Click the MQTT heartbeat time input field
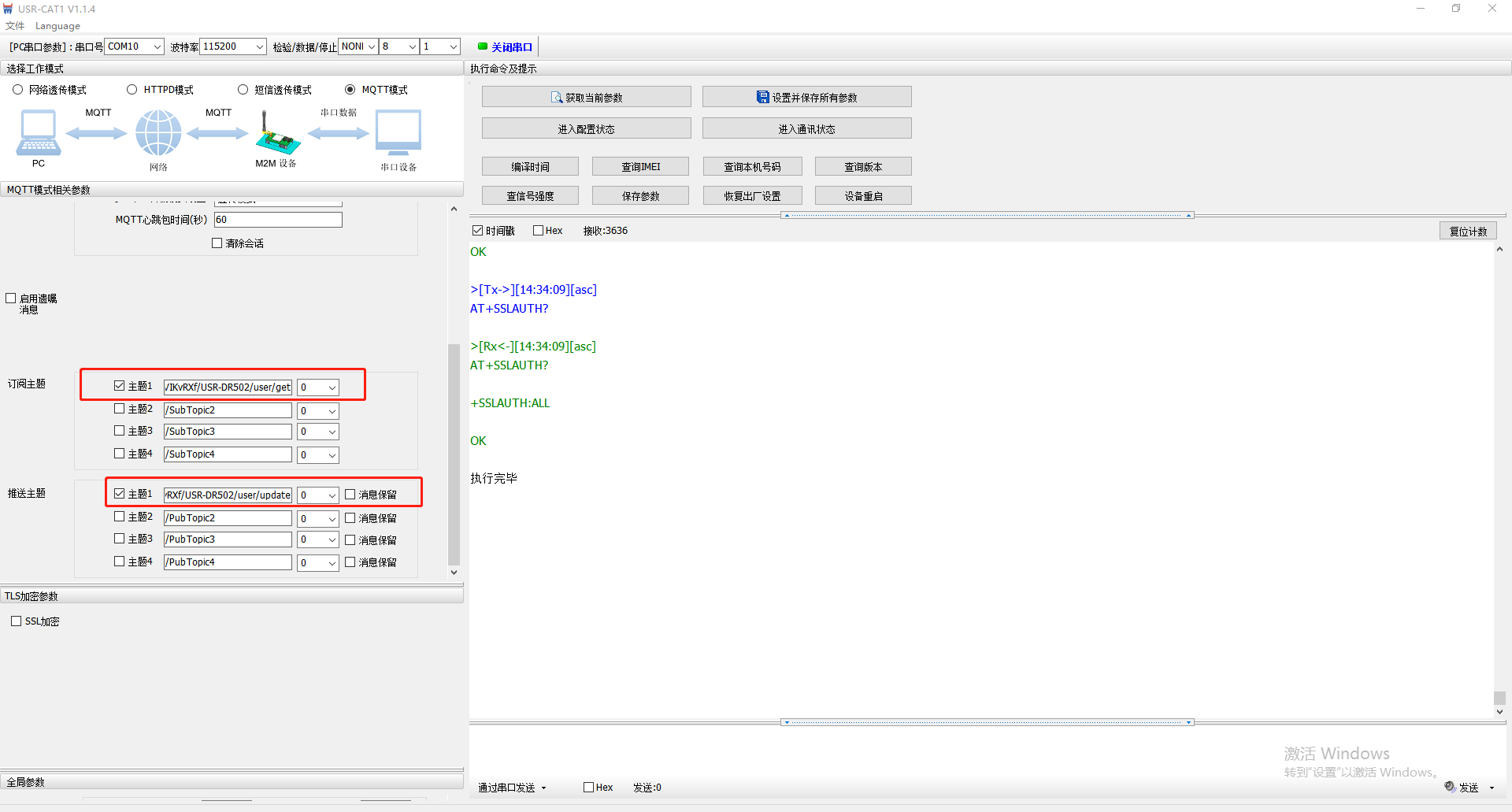This screenshot has height=812, width=1512. click(278, 220)
